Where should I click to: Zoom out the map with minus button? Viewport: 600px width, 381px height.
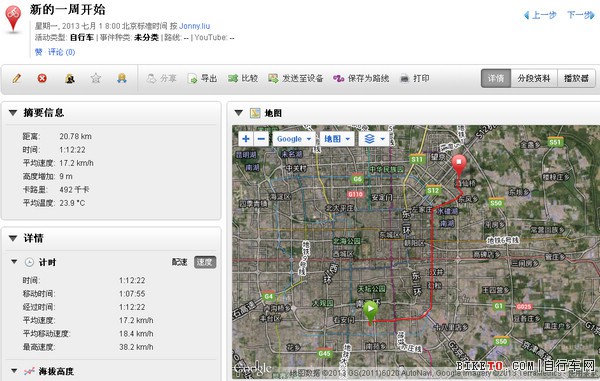click(261, 139)
